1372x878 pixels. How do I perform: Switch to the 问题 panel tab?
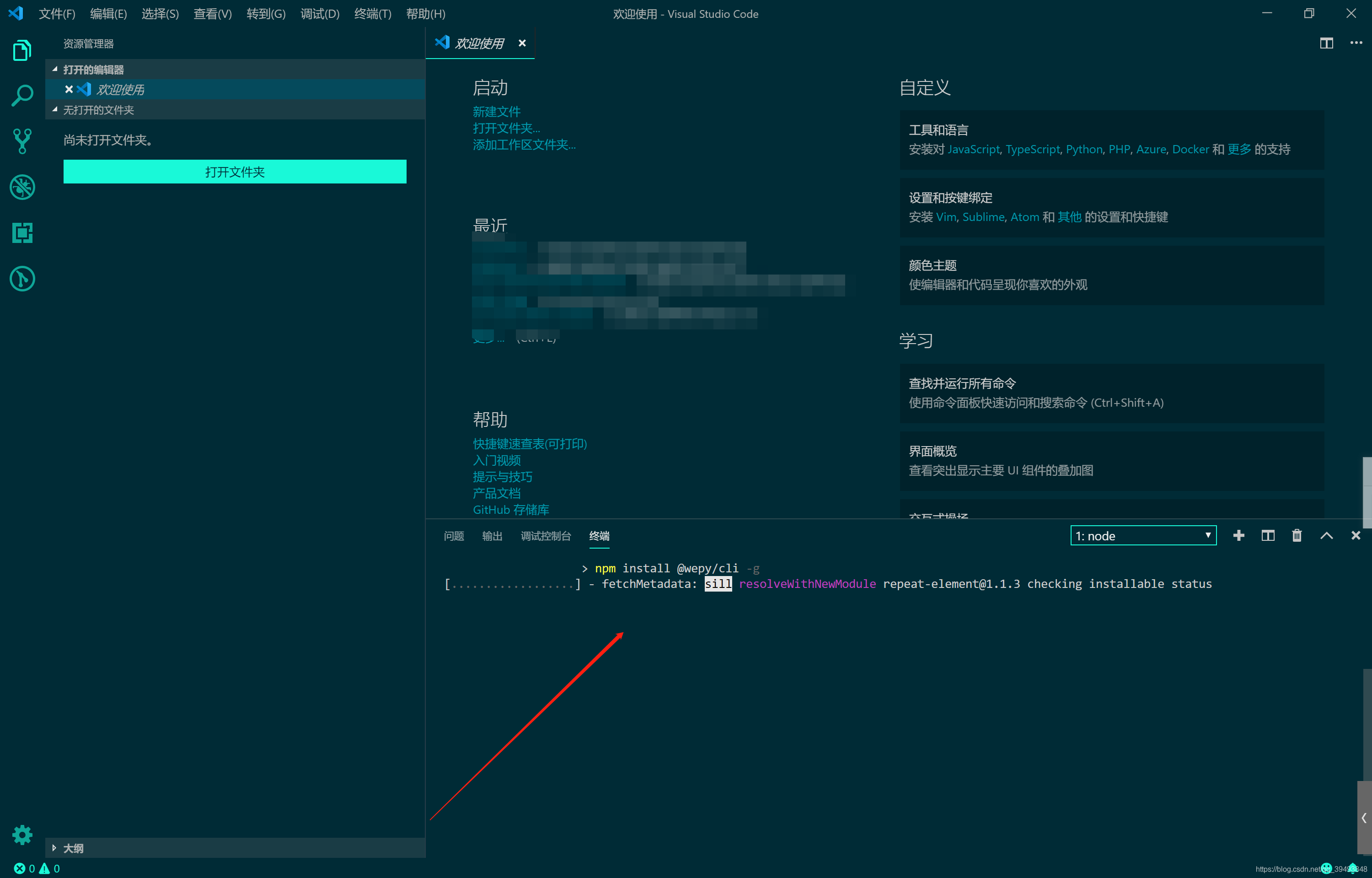(x=454, y=536)
